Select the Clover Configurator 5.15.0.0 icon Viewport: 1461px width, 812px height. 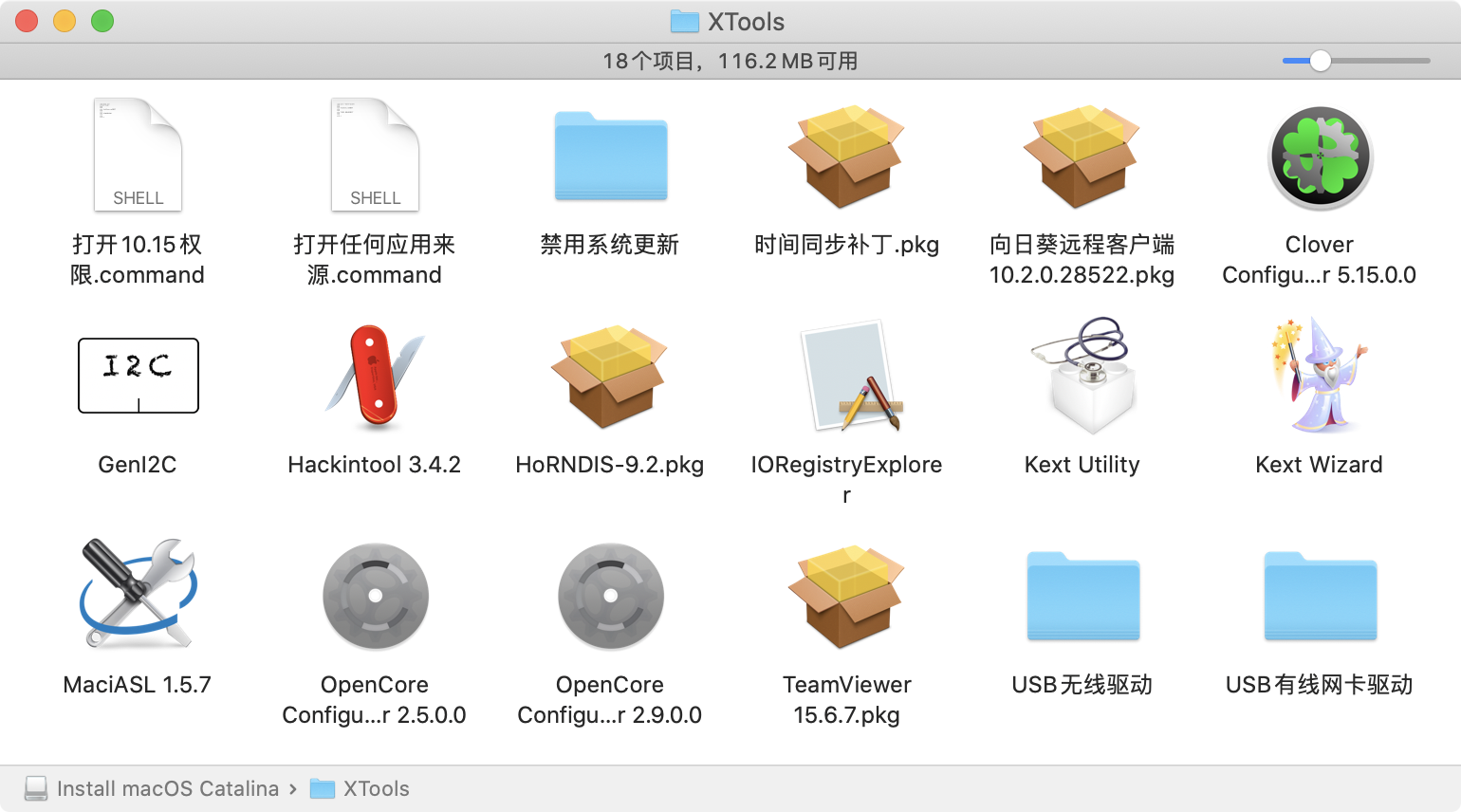pyautogui.click(x=1320, y=157)
